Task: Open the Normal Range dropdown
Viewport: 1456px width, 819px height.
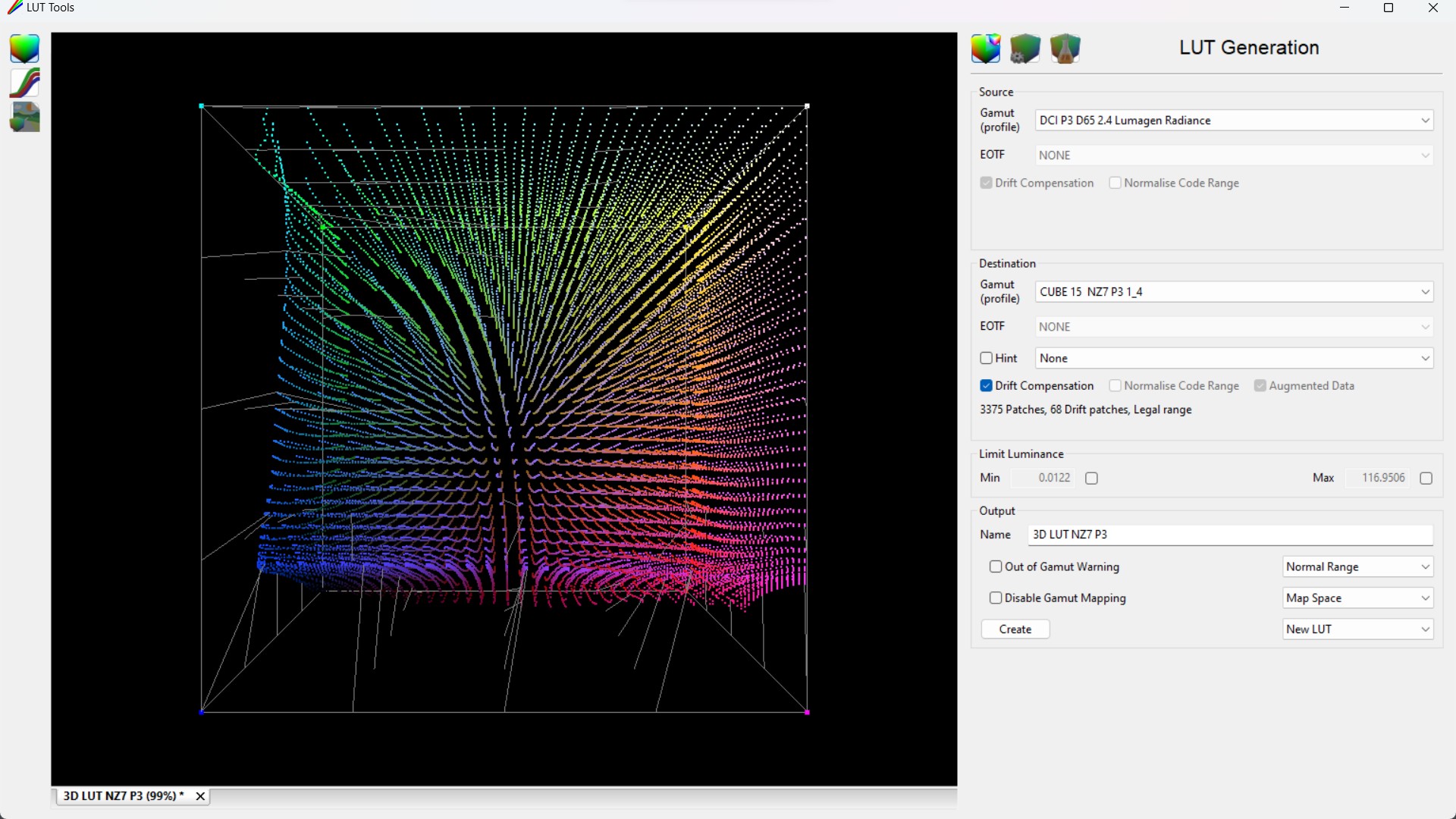Action: coord(1357,566)
